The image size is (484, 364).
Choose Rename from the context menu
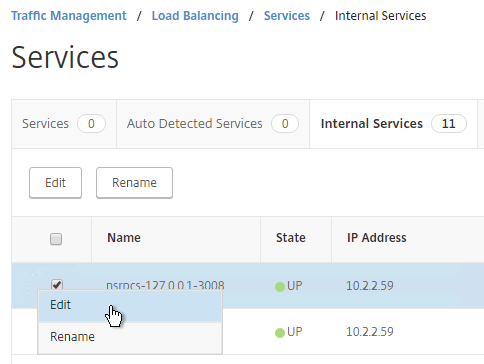pyautogui.click(x=130, y=337)
